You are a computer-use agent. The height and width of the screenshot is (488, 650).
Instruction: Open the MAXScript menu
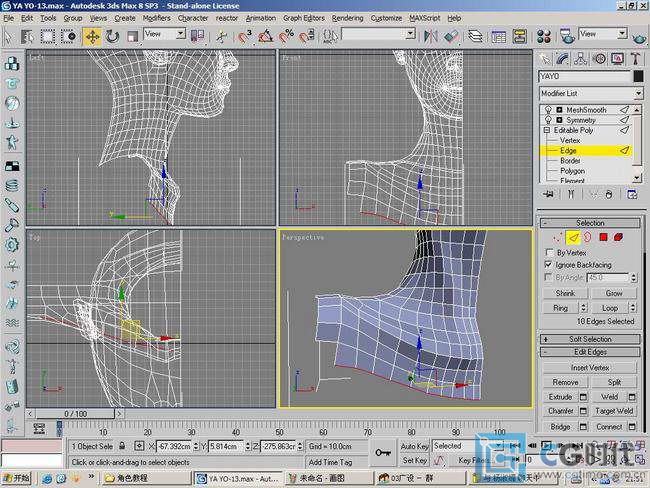tap(424, 18)
